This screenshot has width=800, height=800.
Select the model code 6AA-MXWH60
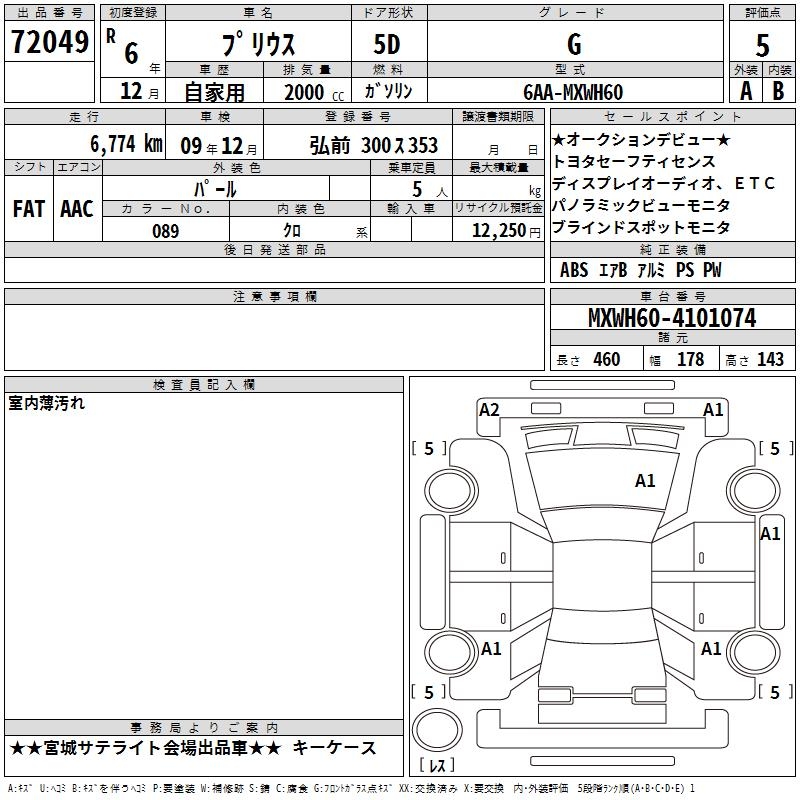(573, 92)
